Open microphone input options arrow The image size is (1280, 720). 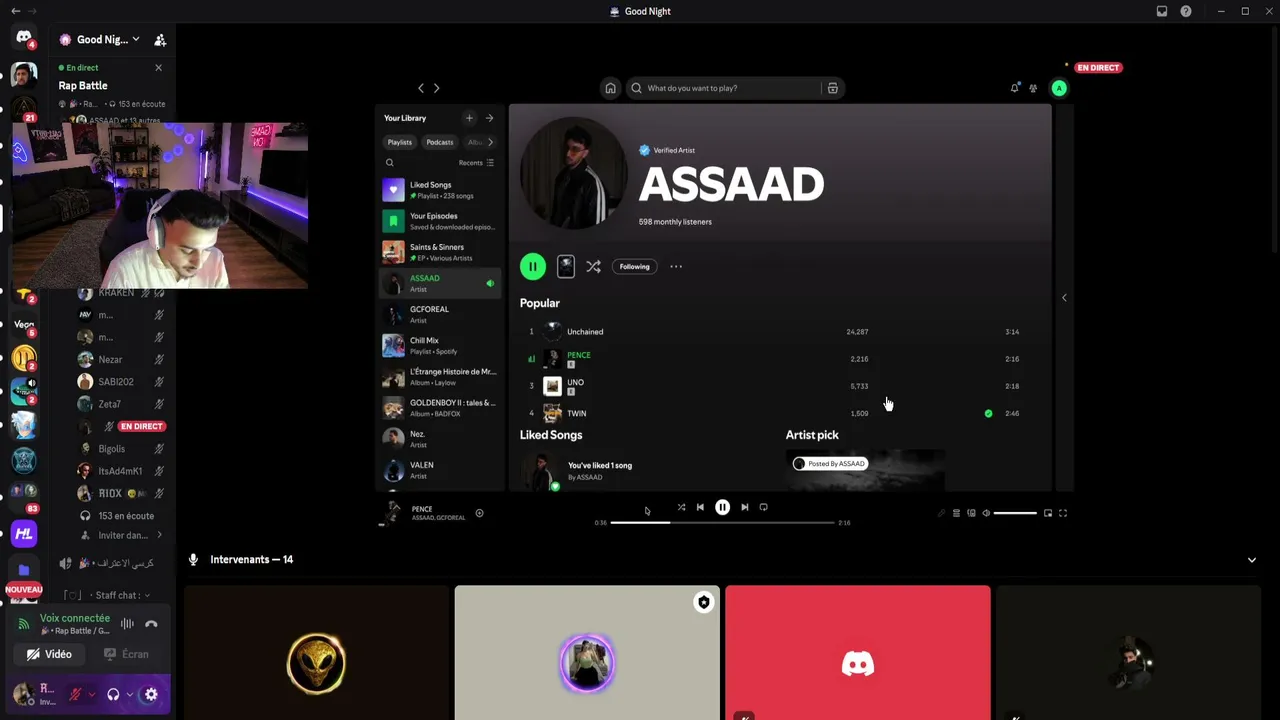pos(91,694)
